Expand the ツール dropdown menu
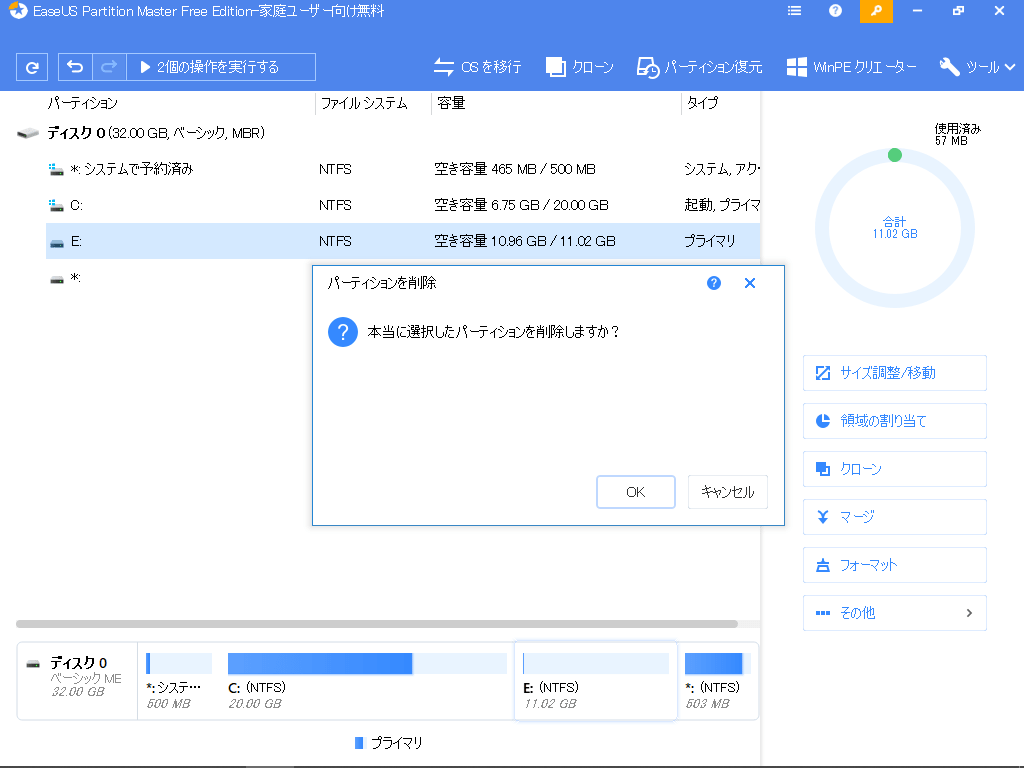 click(977, 67)
